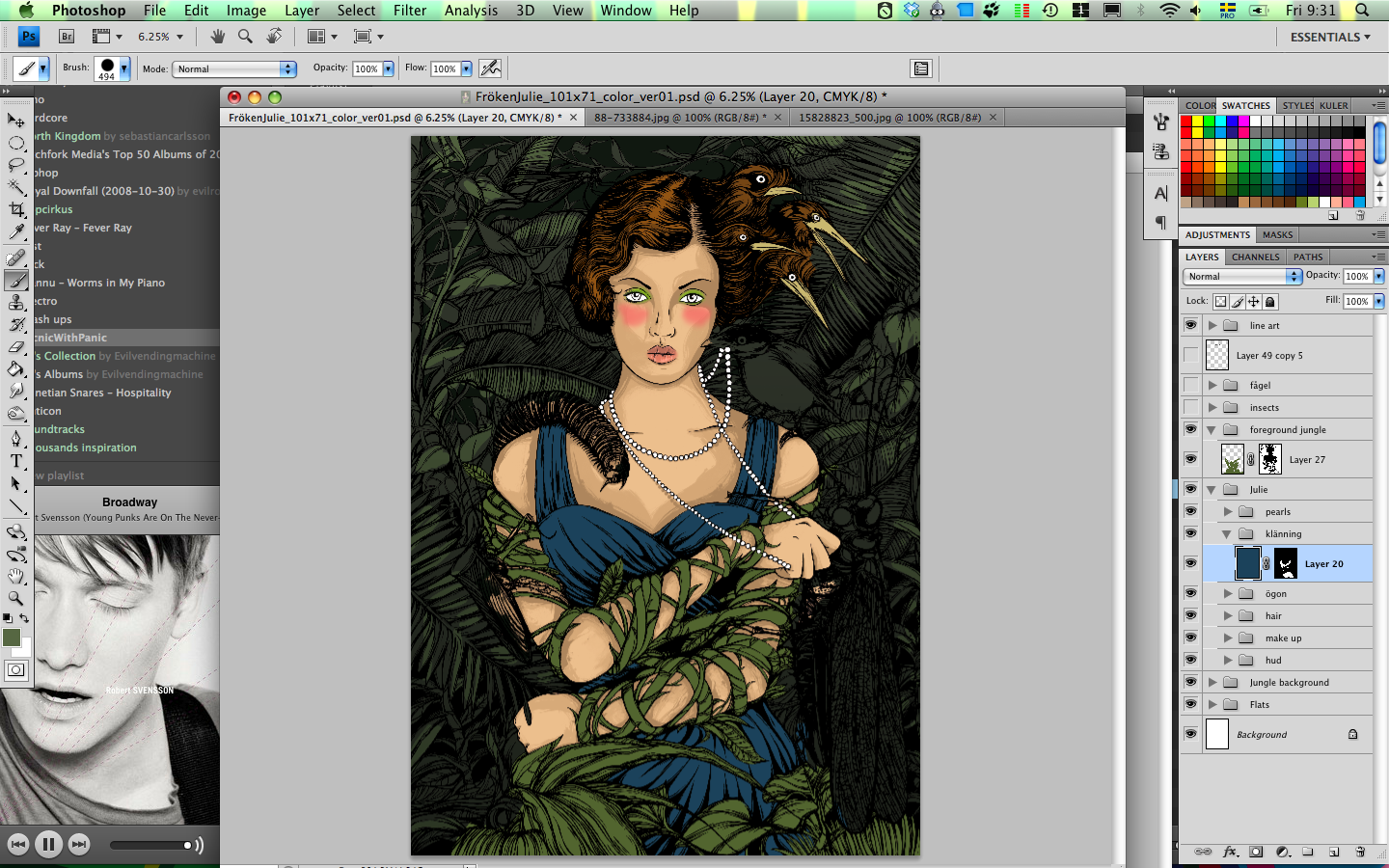The width and height of the screenshot is (1389, 868).
Task: Select the Crop tool
Action: (15, 209)
